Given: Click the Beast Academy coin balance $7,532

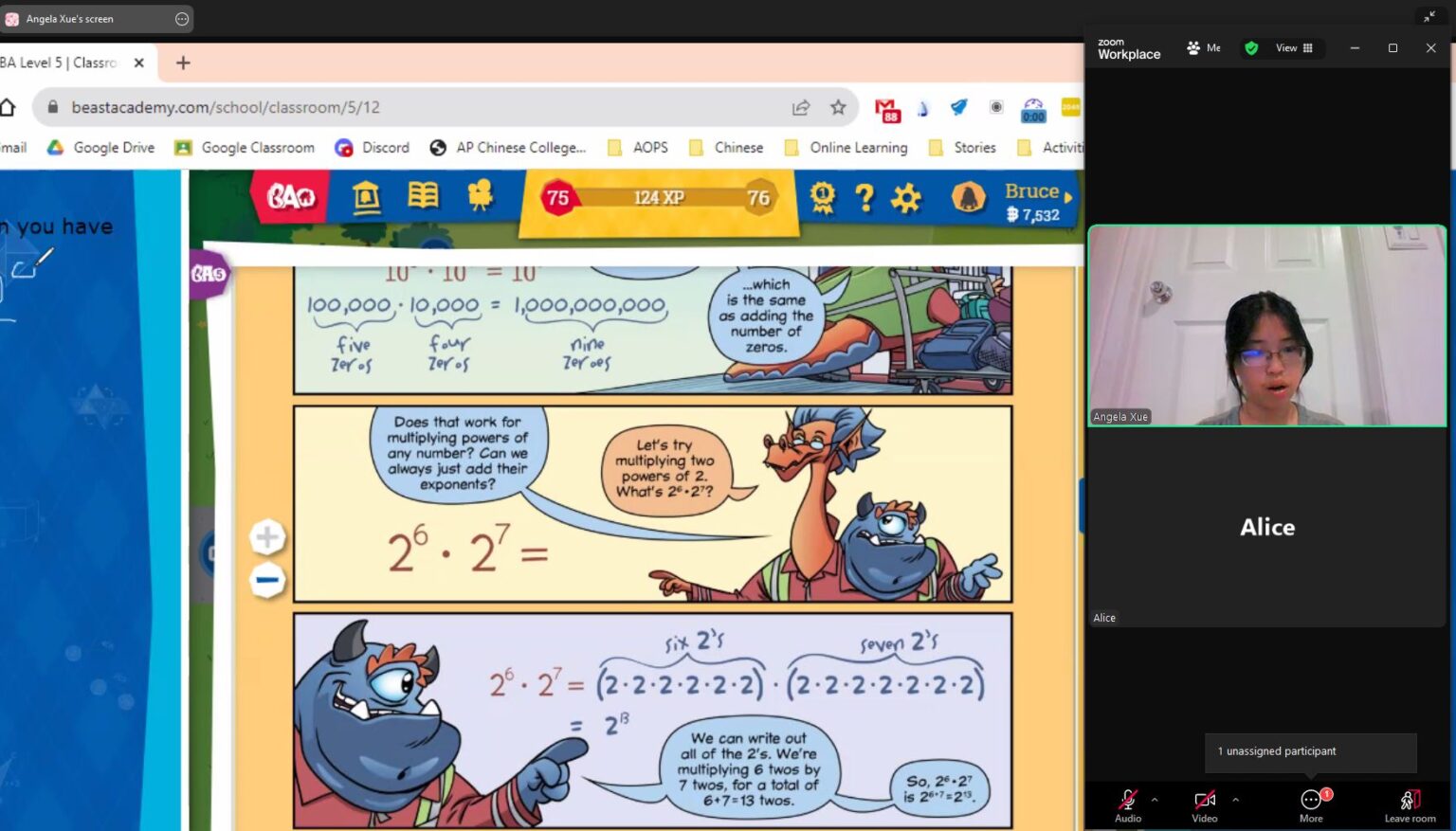Looking at the screenshot, I should tap(1032, 215).
